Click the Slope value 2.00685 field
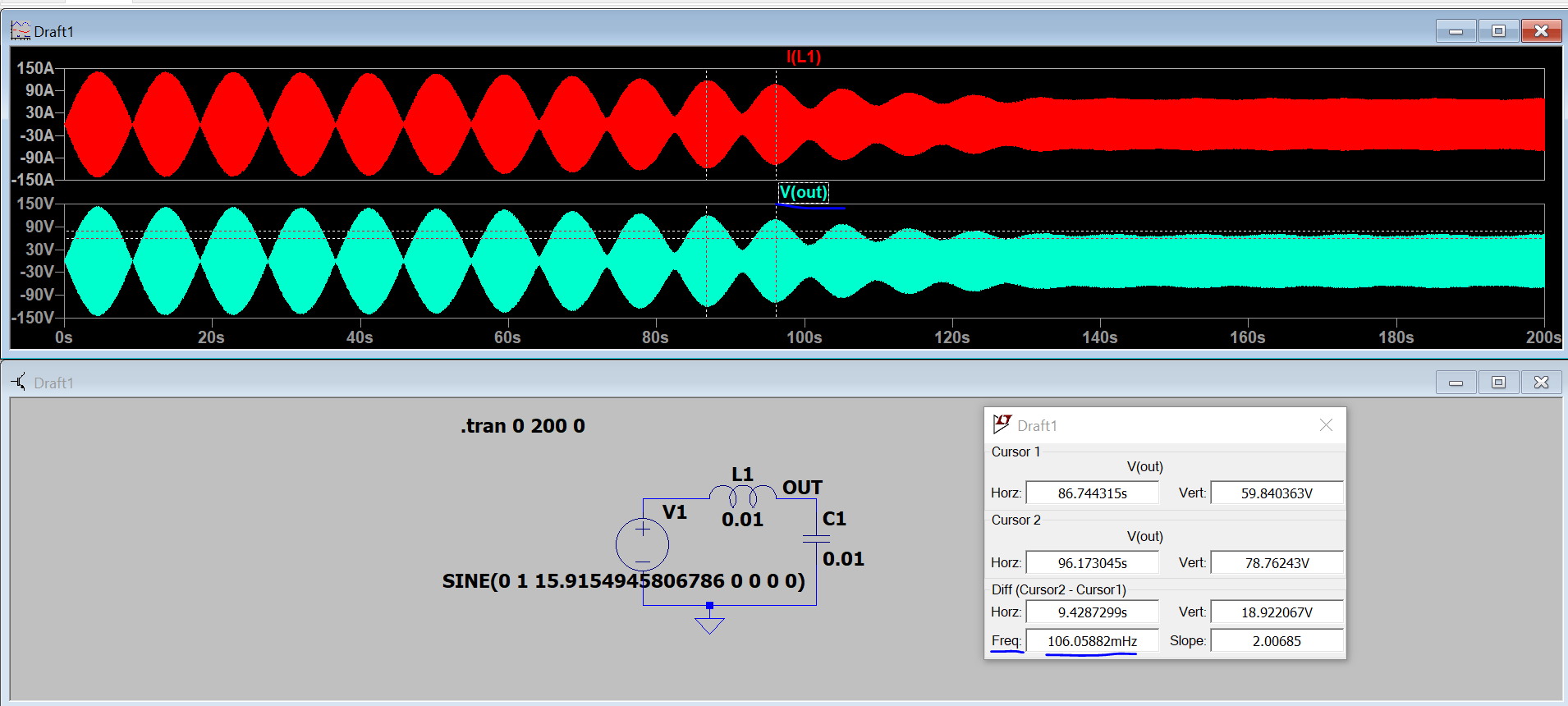The height and width of the screenshot is (706, 1568). coord(1277,640)
